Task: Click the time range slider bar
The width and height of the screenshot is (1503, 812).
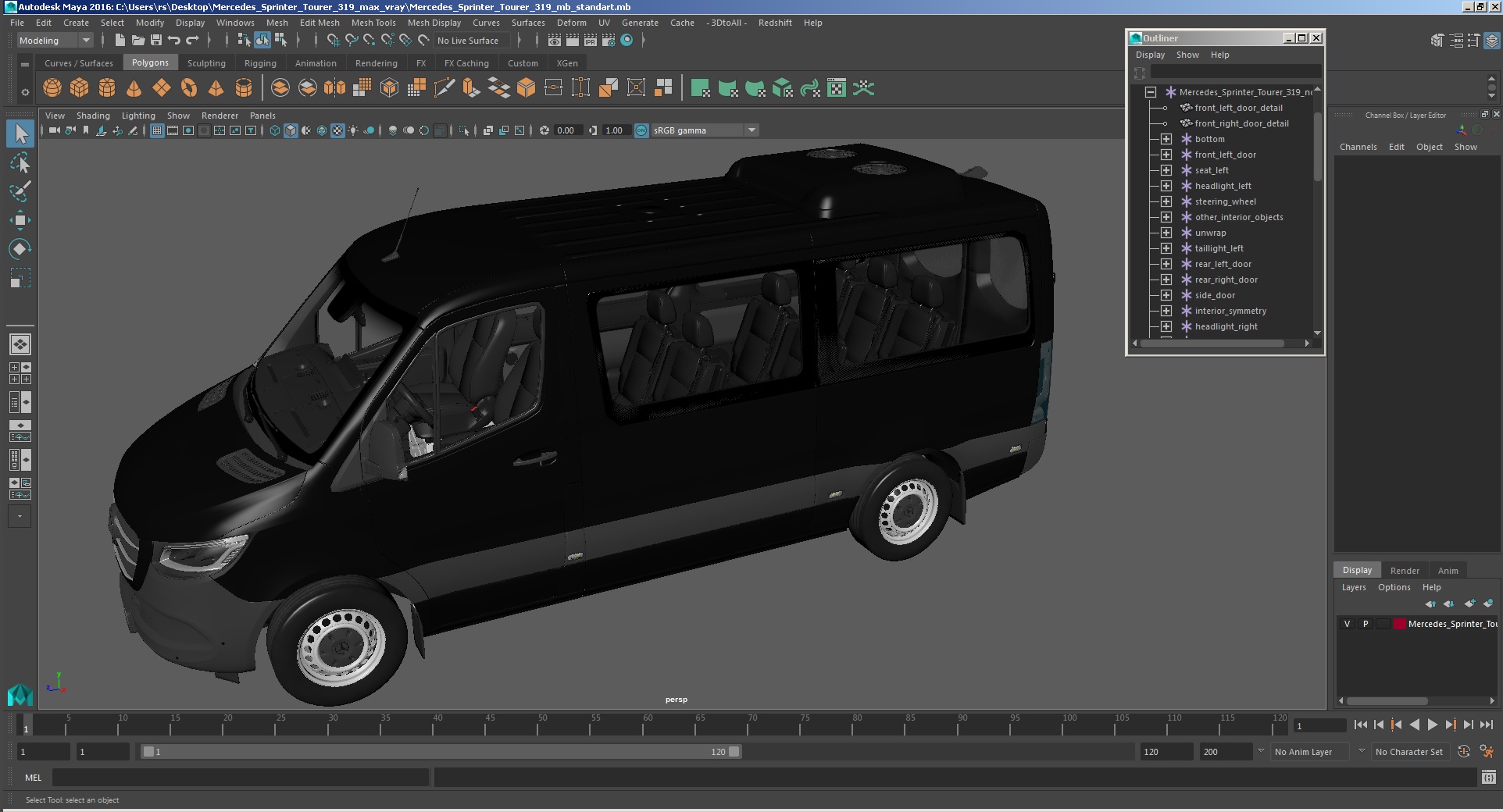Action: [441, 752]
